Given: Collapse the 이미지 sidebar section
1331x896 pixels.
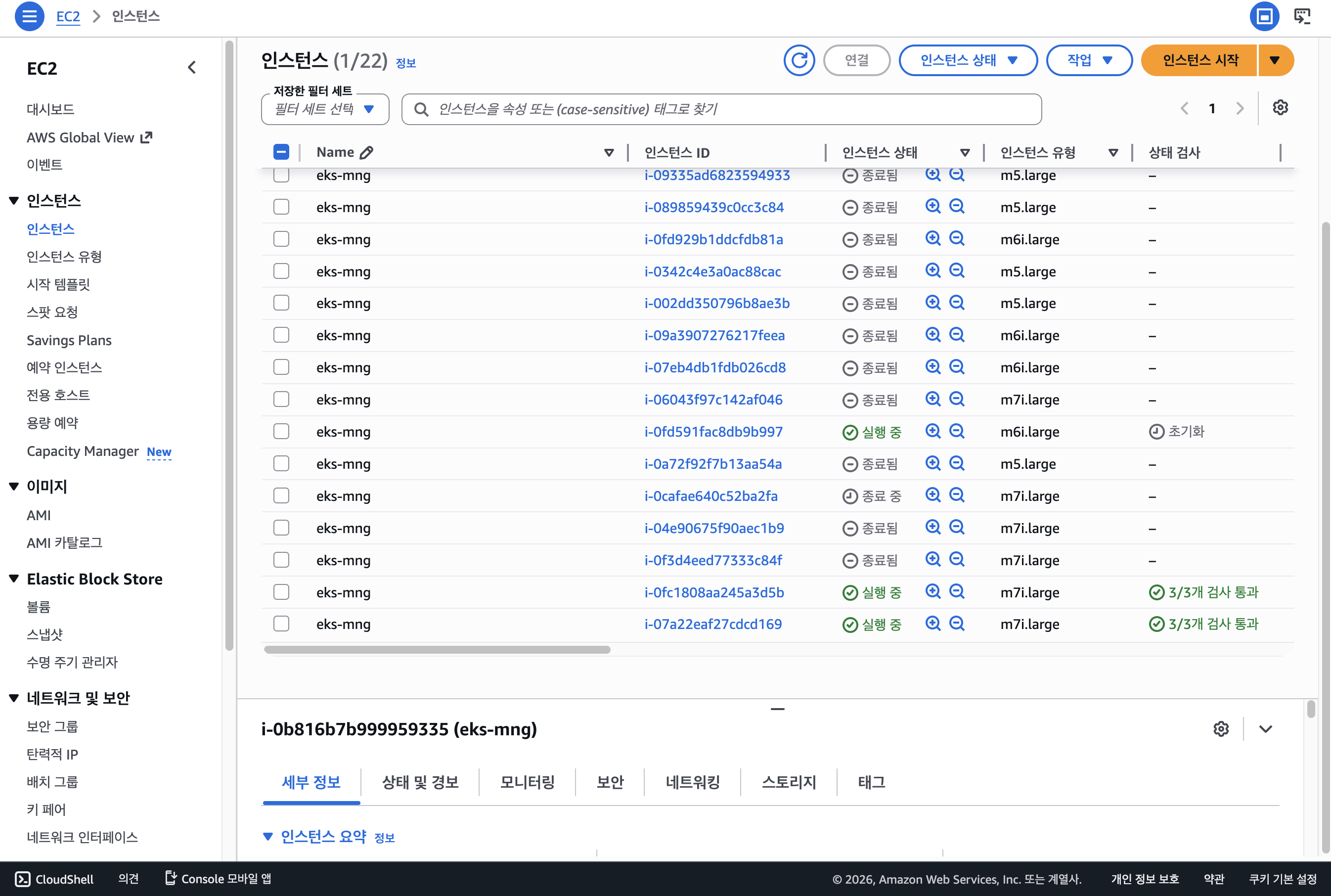Looking at the screenshot, I should coord(14,486).
